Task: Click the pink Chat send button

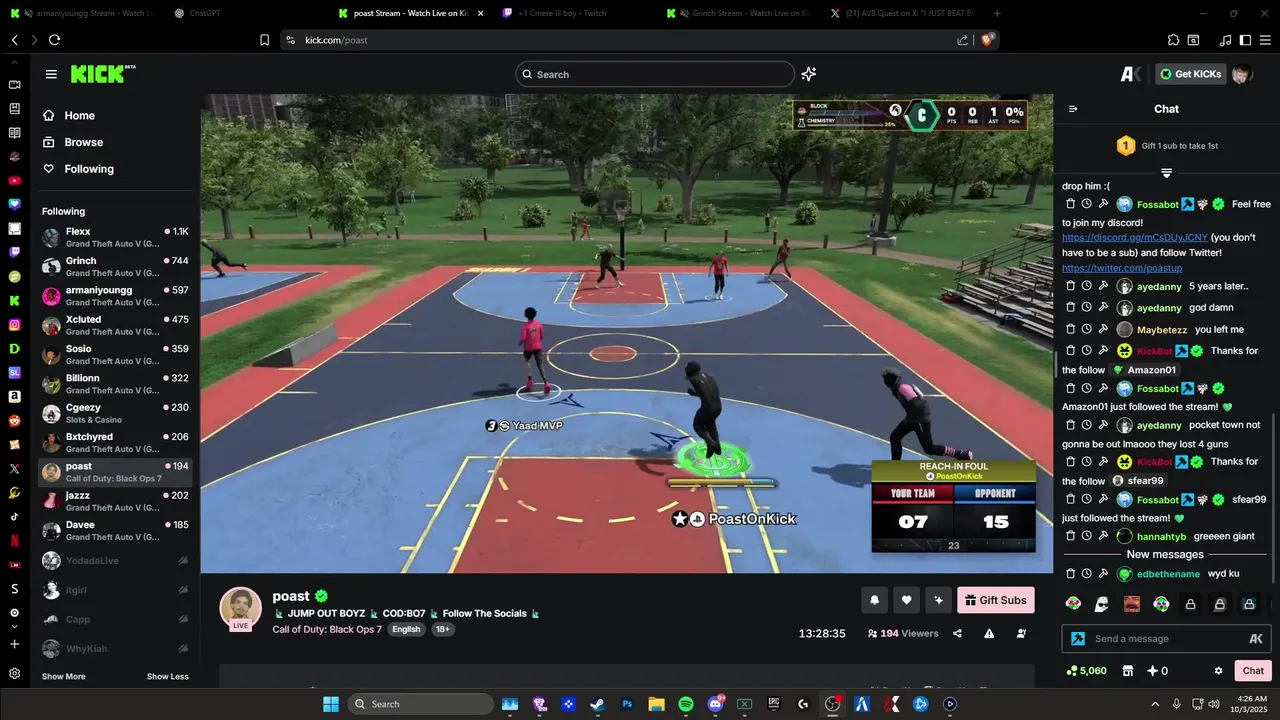Action: (x=1253, y=671)
